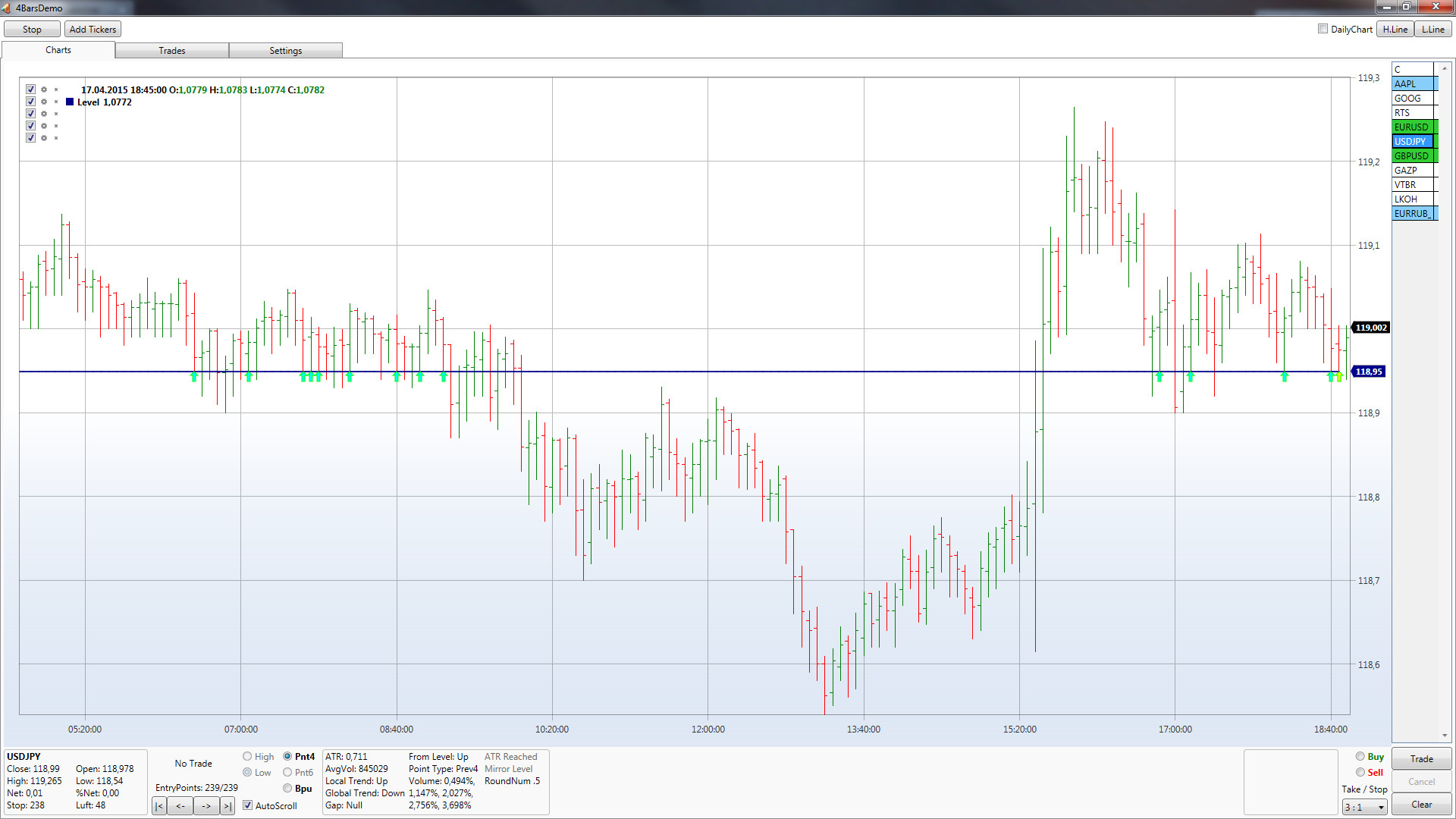
Task: Jump to first entry point button
Action: [159, 806]
